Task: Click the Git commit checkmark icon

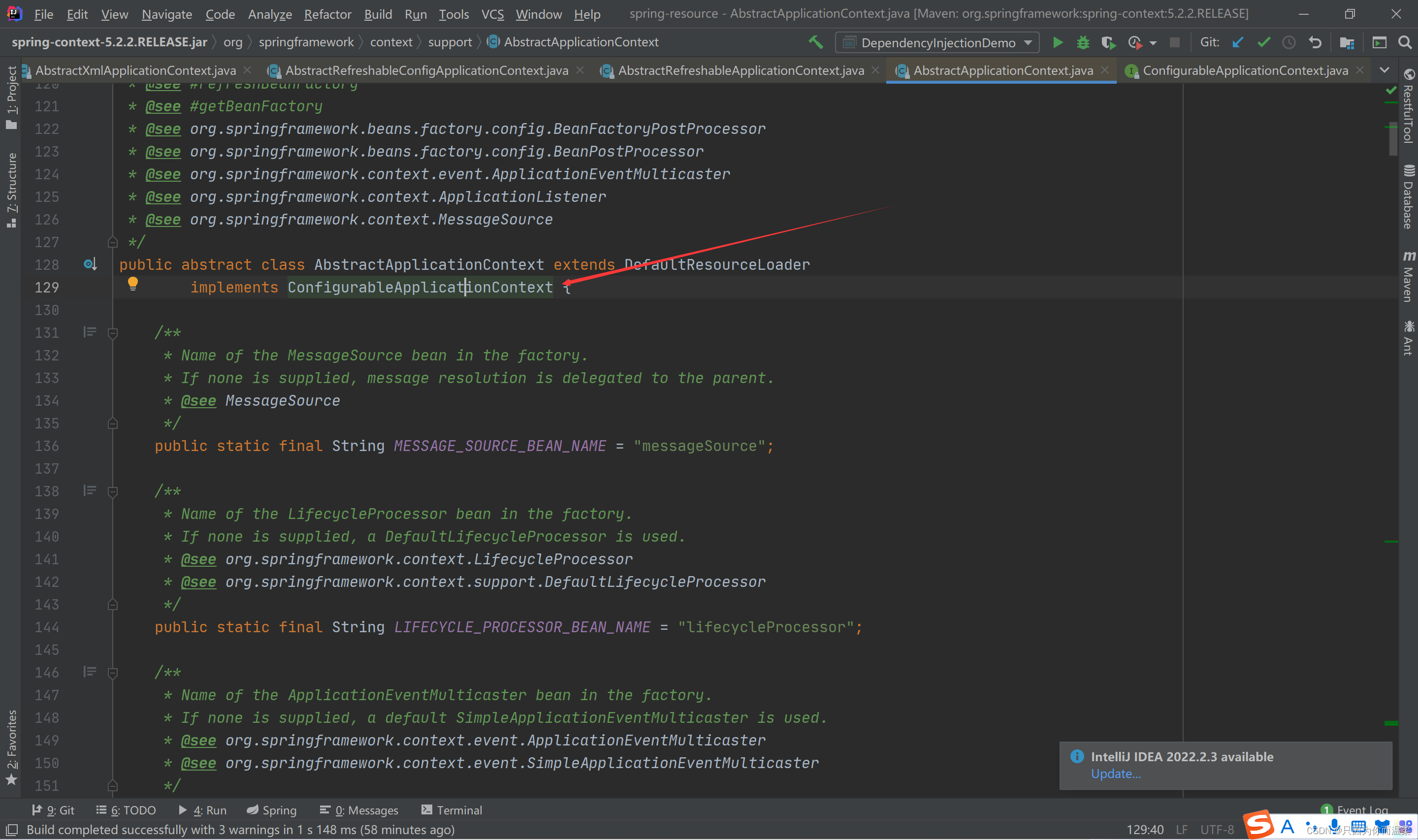Action: pyautogui.click(x=1263, y=42)
